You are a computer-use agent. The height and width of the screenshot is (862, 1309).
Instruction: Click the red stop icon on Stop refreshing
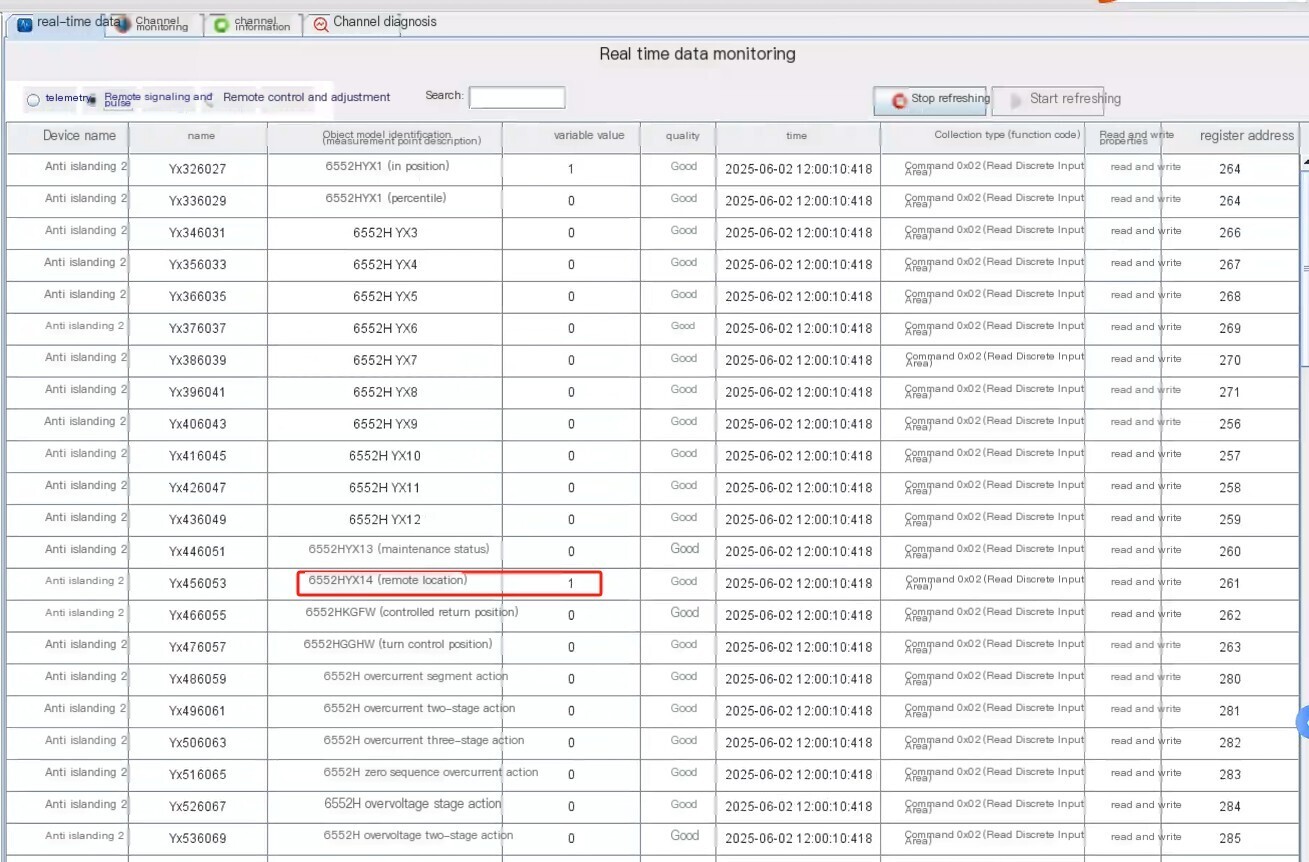(x=899, y=100)
